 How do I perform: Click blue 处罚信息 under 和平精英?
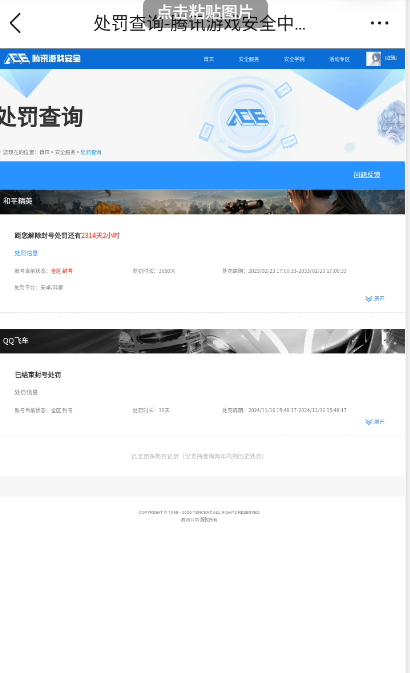point(26,253)
